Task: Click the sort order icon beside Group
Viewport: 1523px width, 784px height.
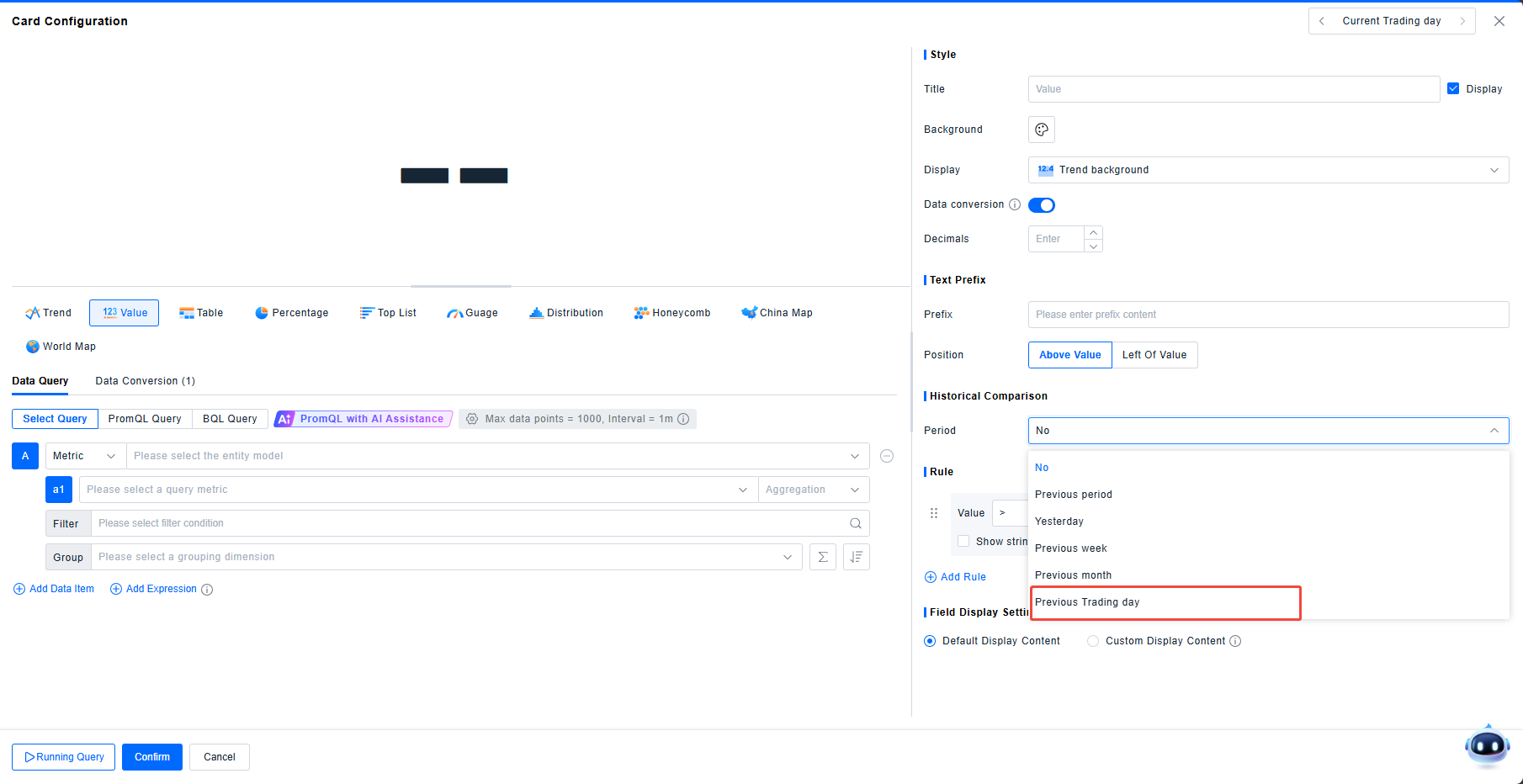Action: 856,557
